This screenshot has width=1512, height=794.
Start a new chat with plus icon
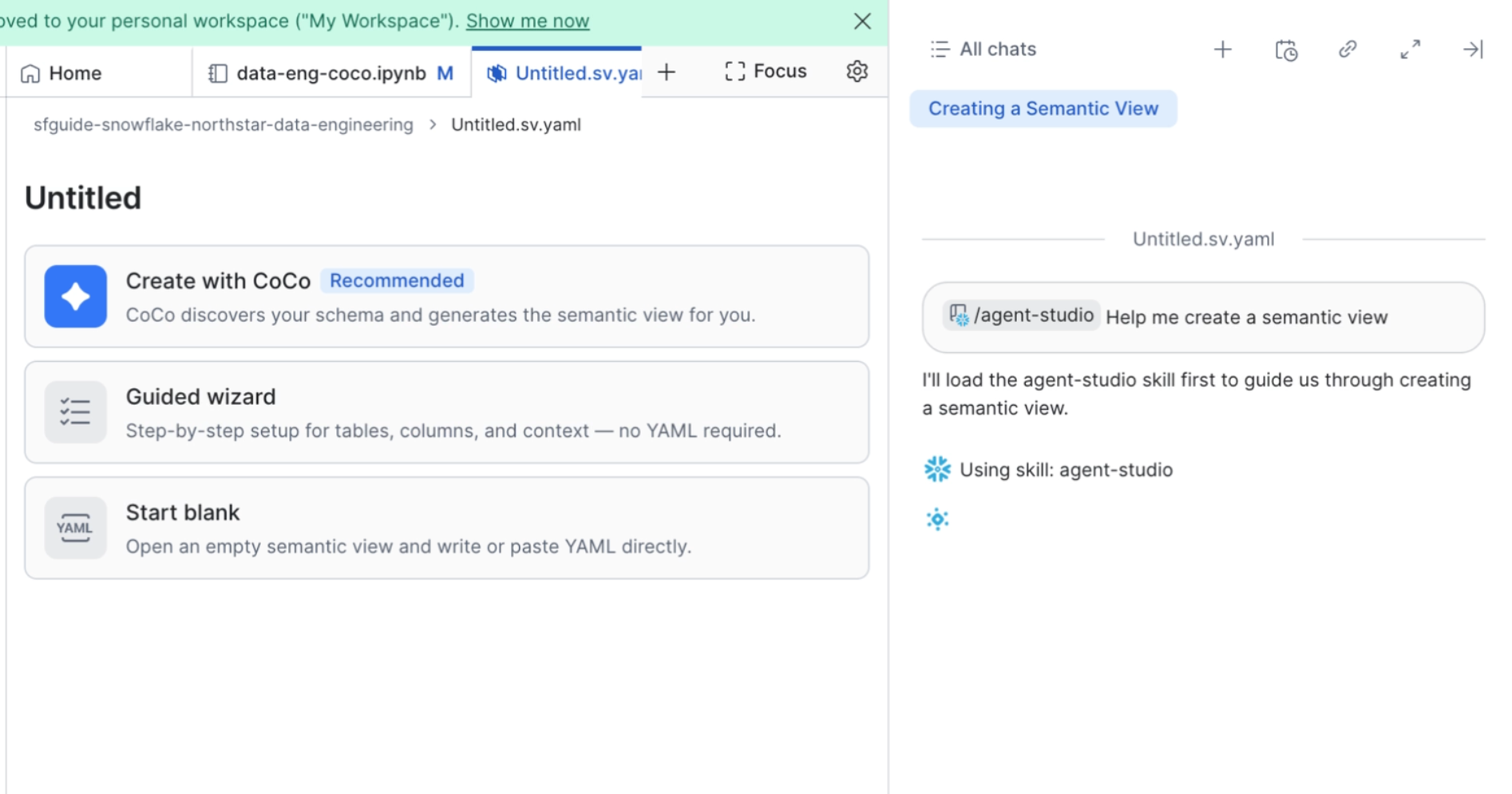1222,50
